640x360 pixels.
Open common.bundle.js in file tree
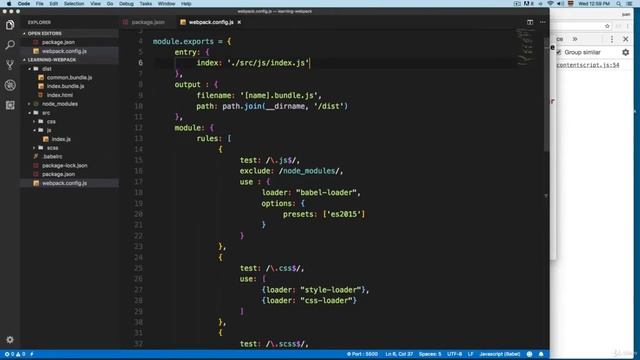coord(69,78)
